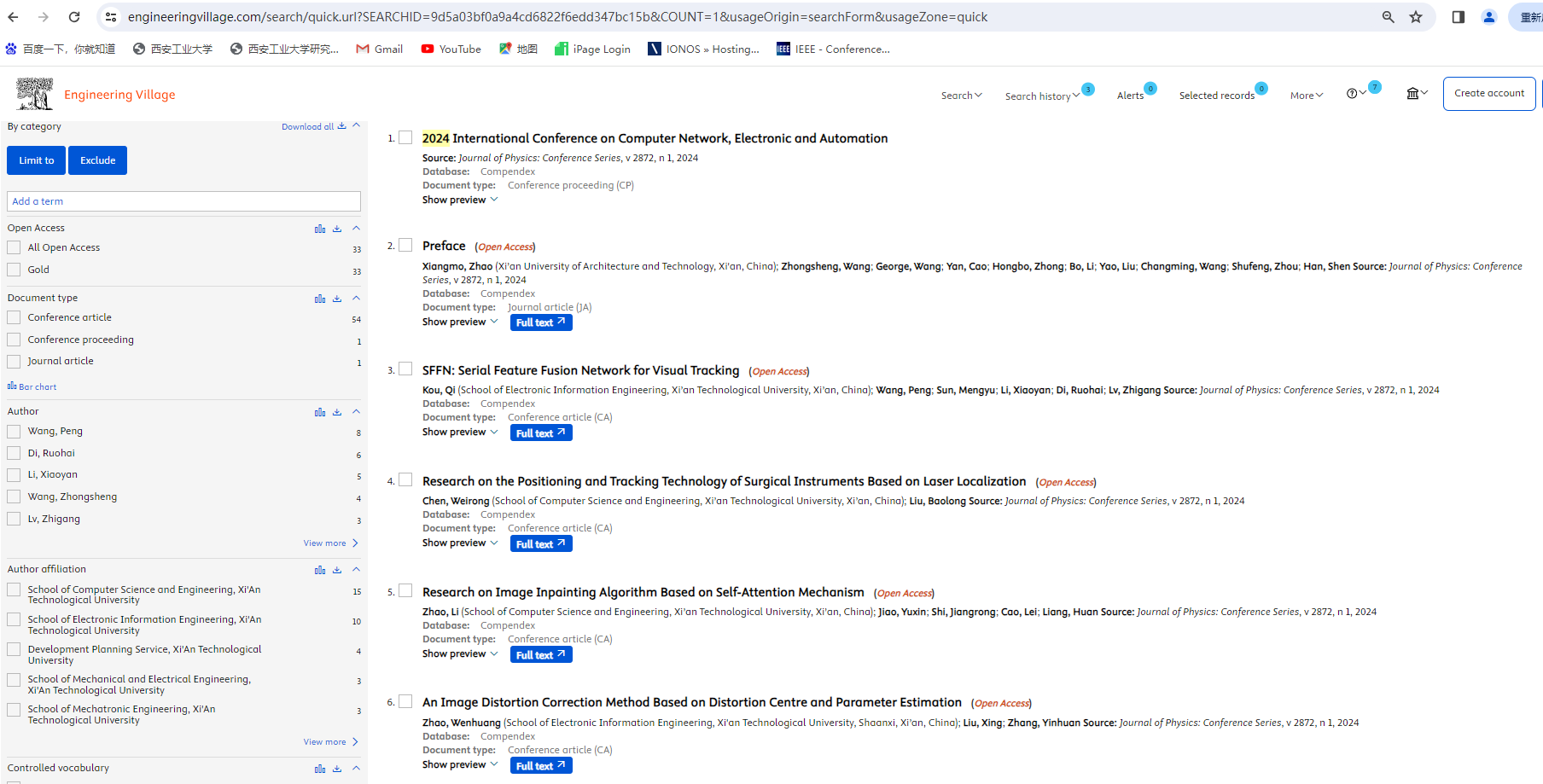The height and width of the screenshot is (784, 1543).
Task: Reload the page with the browser refresh icon
Action: tap(74, 17)
